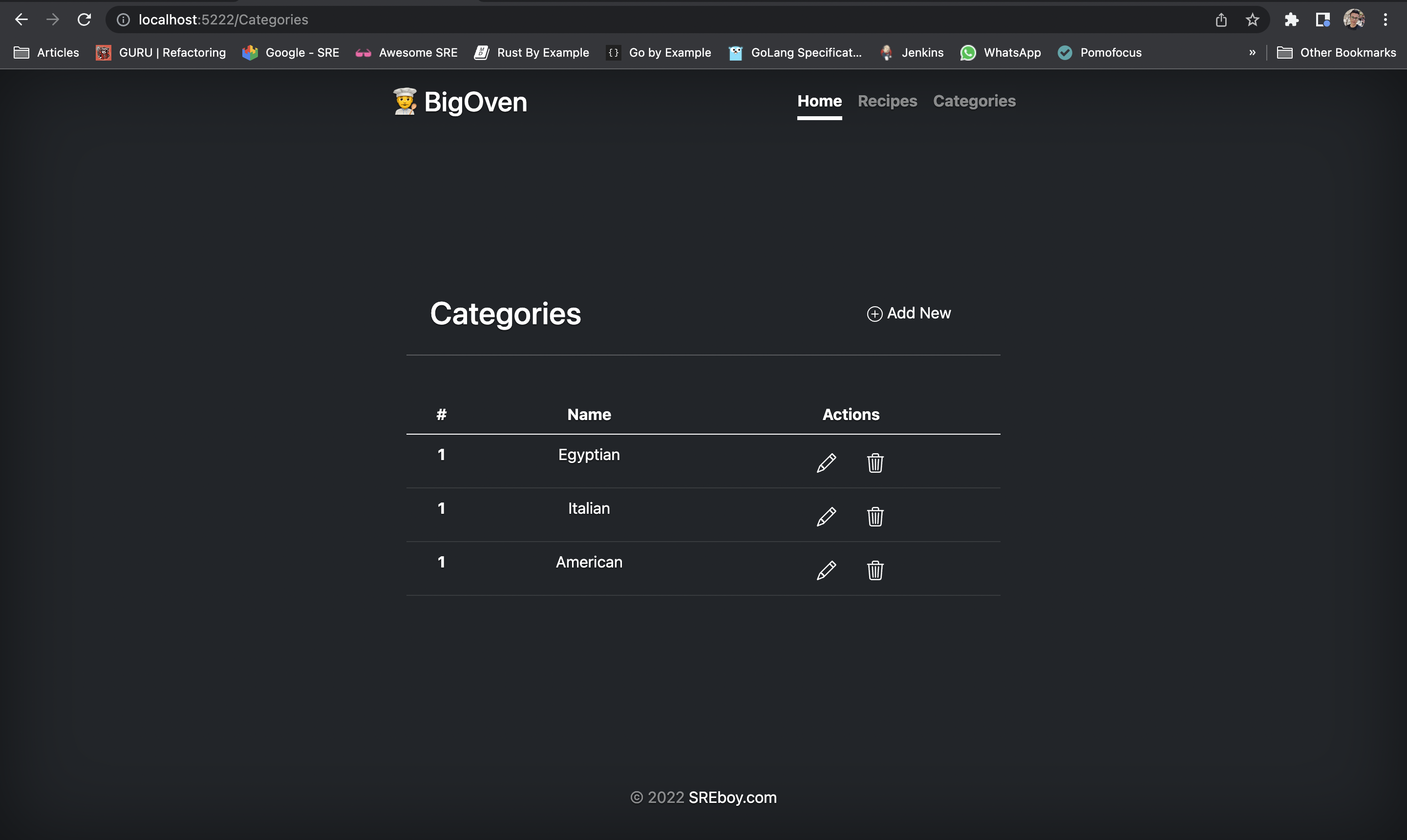Expand hidden bookmarks with the chevron arrow
This screenshot has width=1407, height=840.
pyautogui.click(x=1252, y=52)
